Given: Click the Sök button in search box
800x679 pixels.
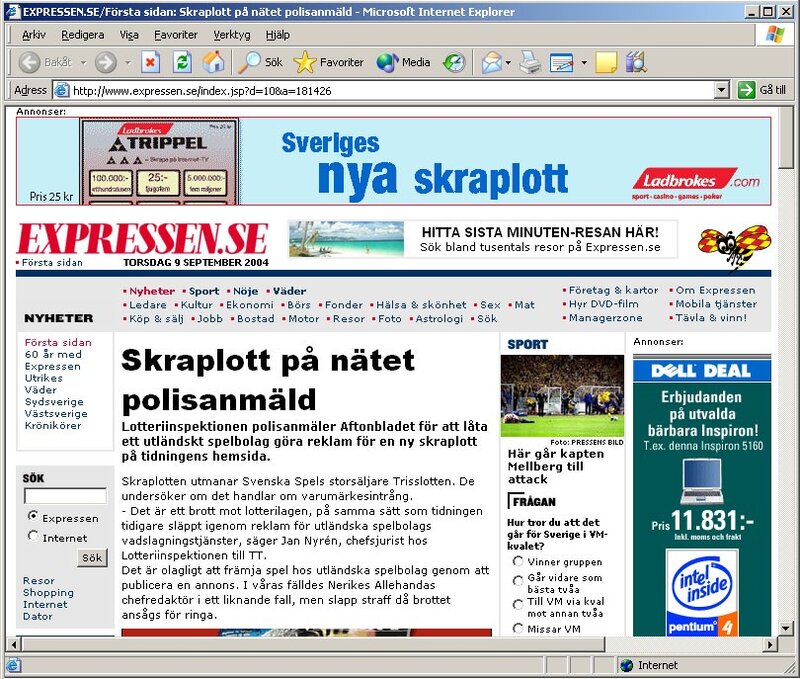Looking at the screenshot, I should [x=92, y=558].
